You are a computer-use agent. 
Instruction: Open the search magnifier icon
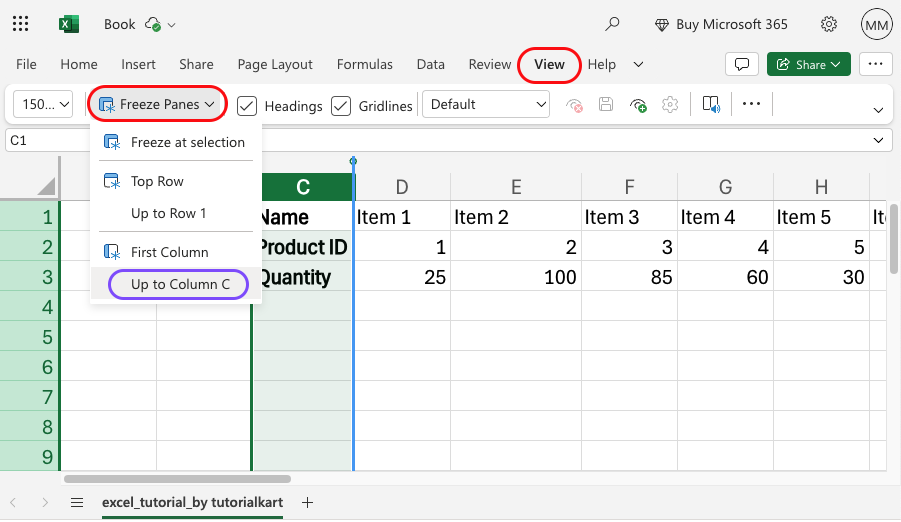pyautogui.click(x=612, y=24)
